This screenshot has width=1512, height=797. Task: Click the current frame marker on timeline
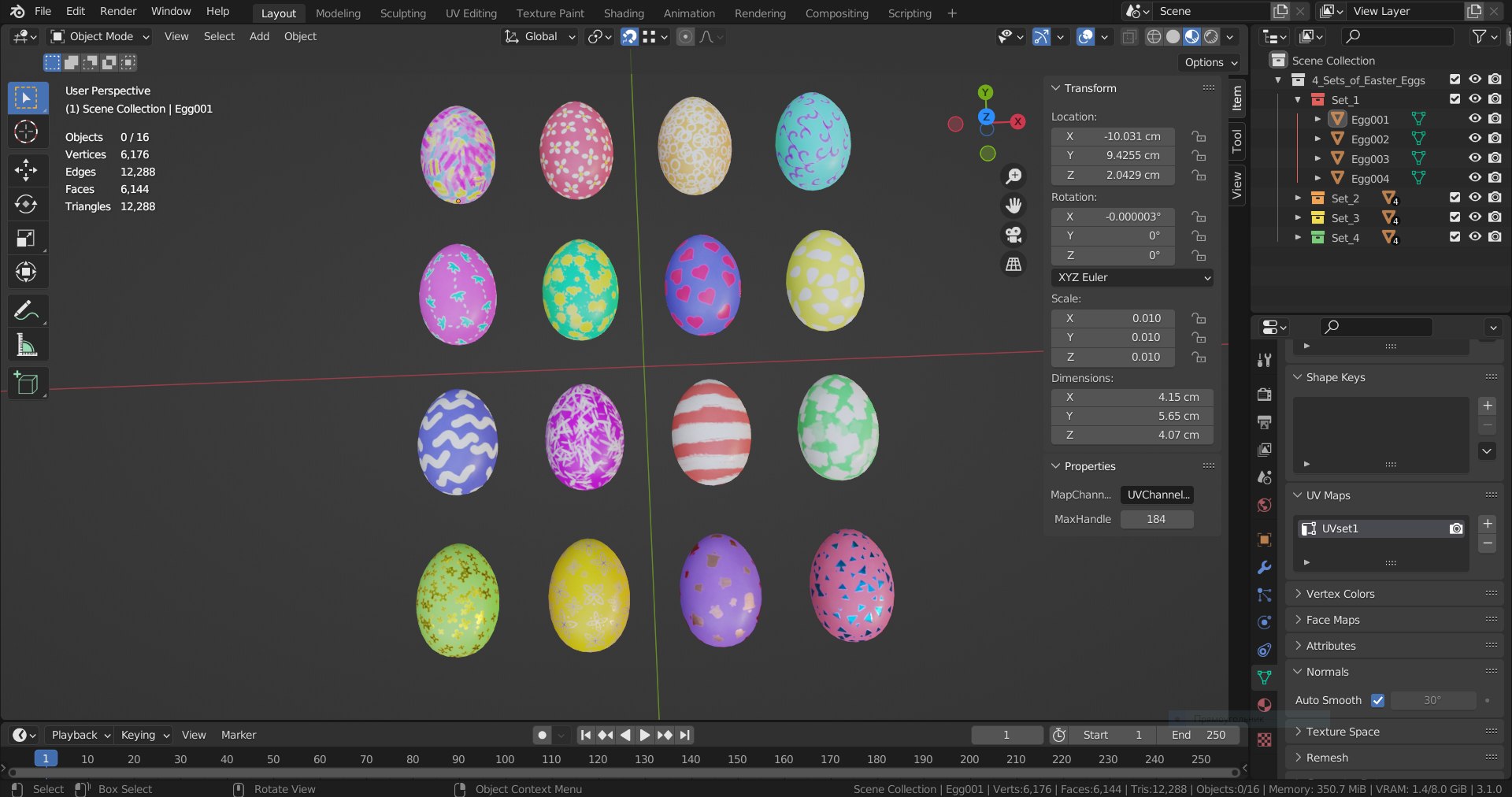(x=46, y=758)
